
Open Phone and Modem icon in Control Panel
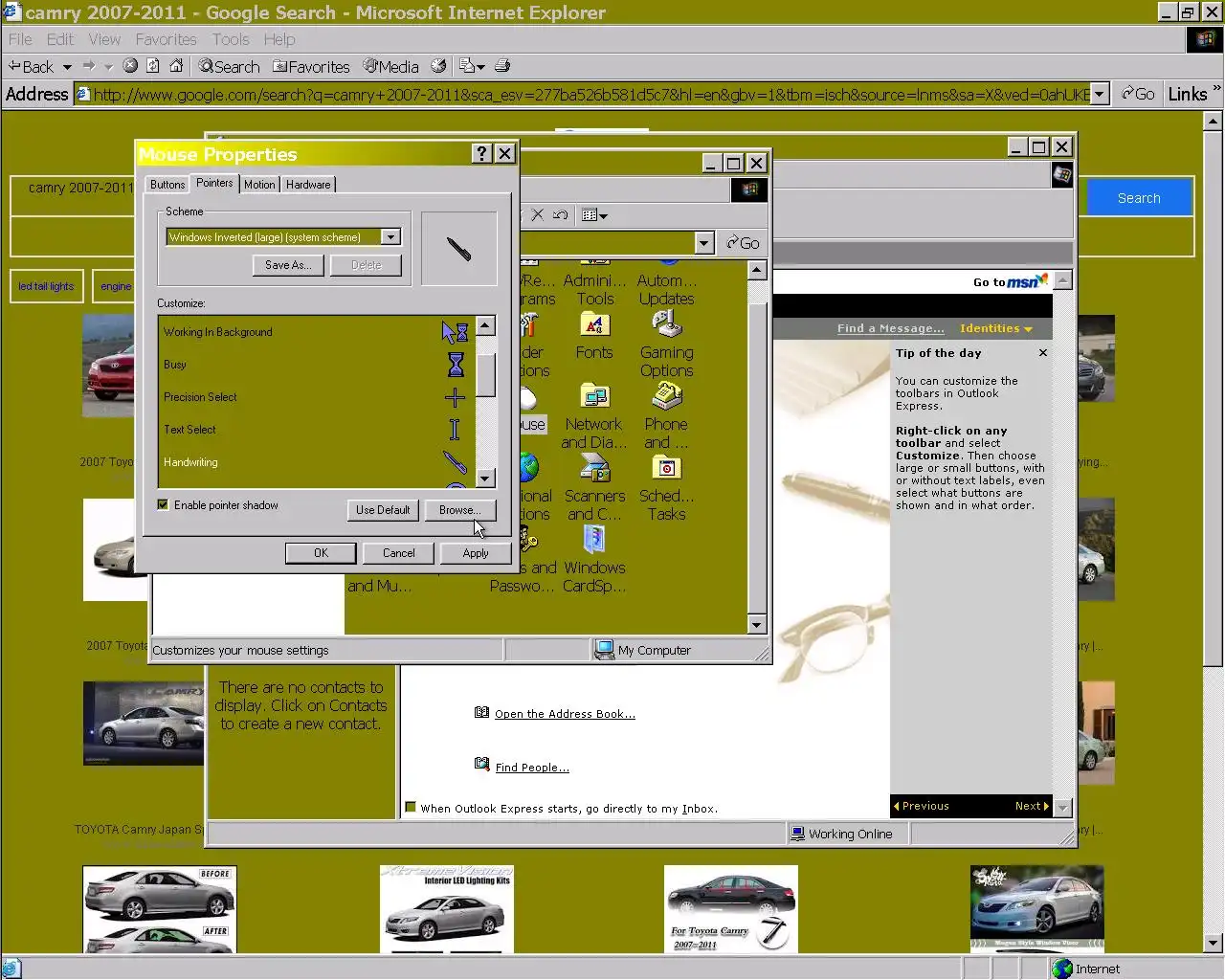pyautogui.click(x=666, y=416)
